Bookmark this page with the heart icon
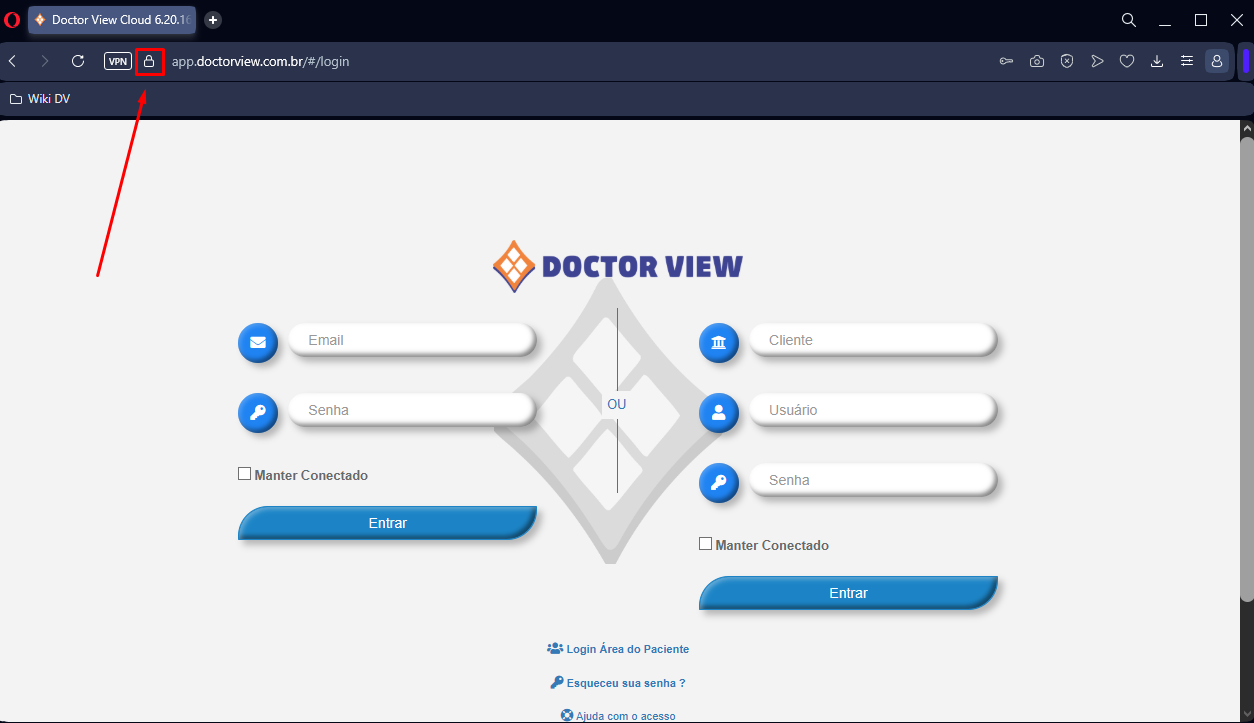This screenshot has height=723, width=1254. pyautogui.click(x=1127, y=62)
